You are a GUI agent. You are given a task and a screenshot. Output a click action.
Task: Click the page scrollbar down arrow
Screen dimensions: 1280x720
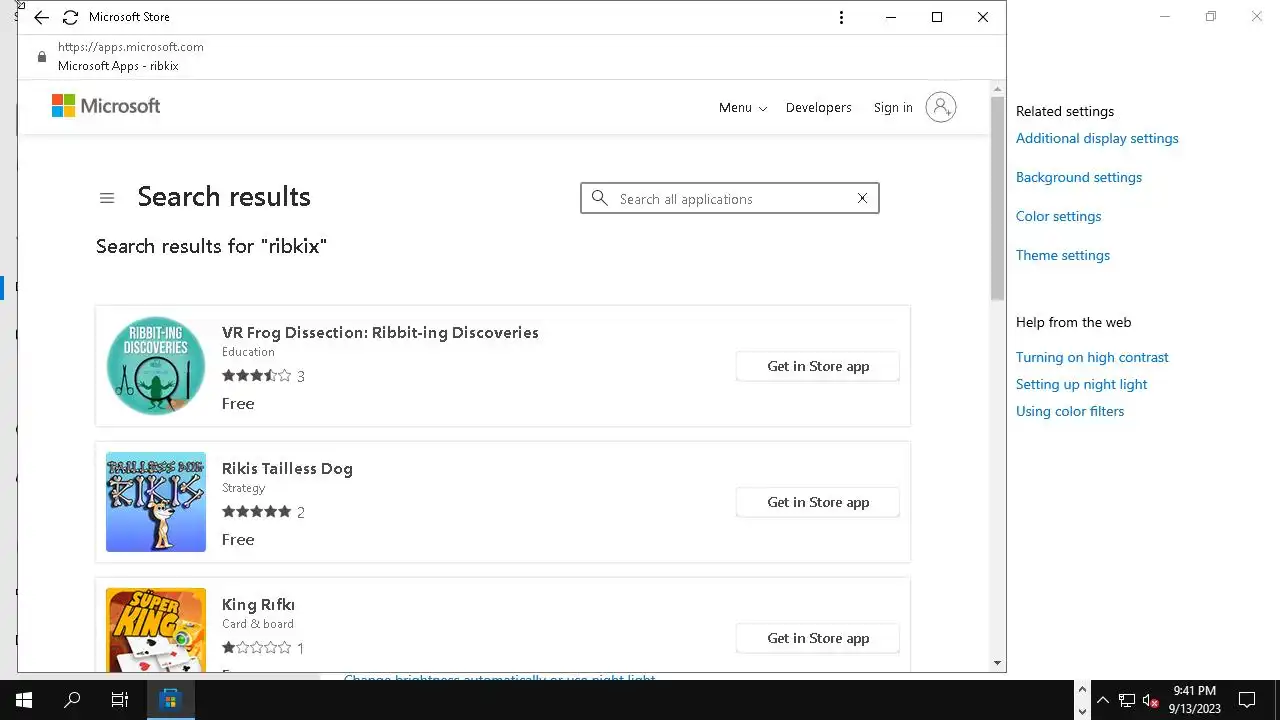coord(997,663)
